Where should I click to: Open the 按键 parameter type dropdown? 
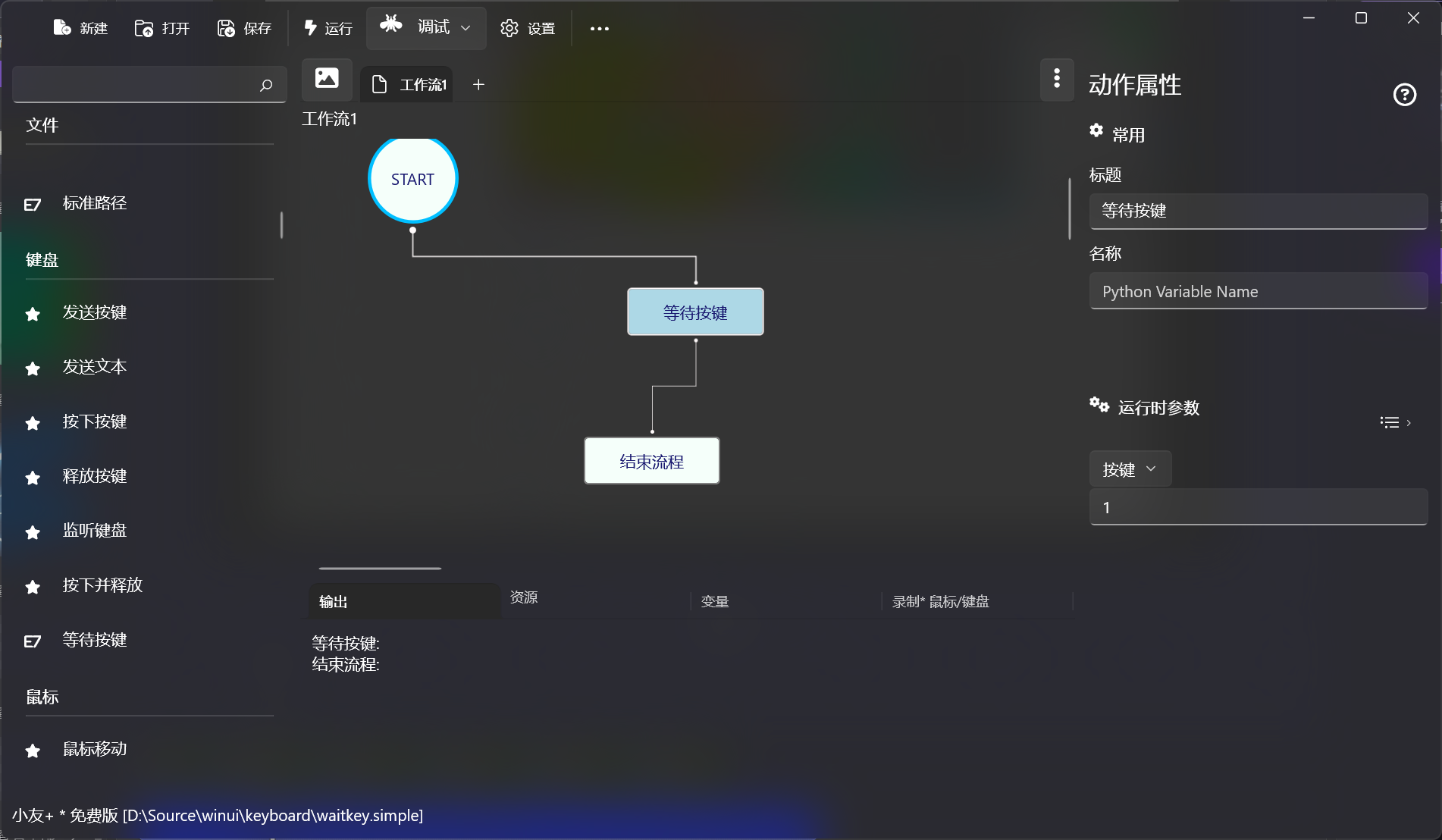(x=1130, y=469)
